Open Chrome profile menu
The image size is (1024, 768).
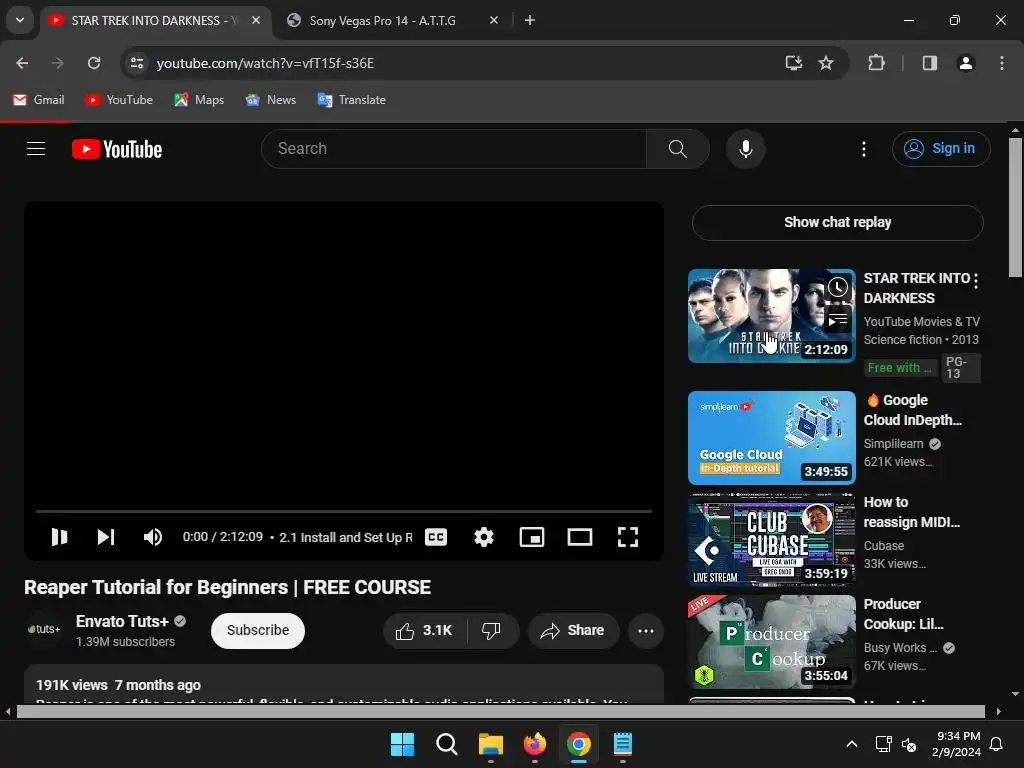965,63
